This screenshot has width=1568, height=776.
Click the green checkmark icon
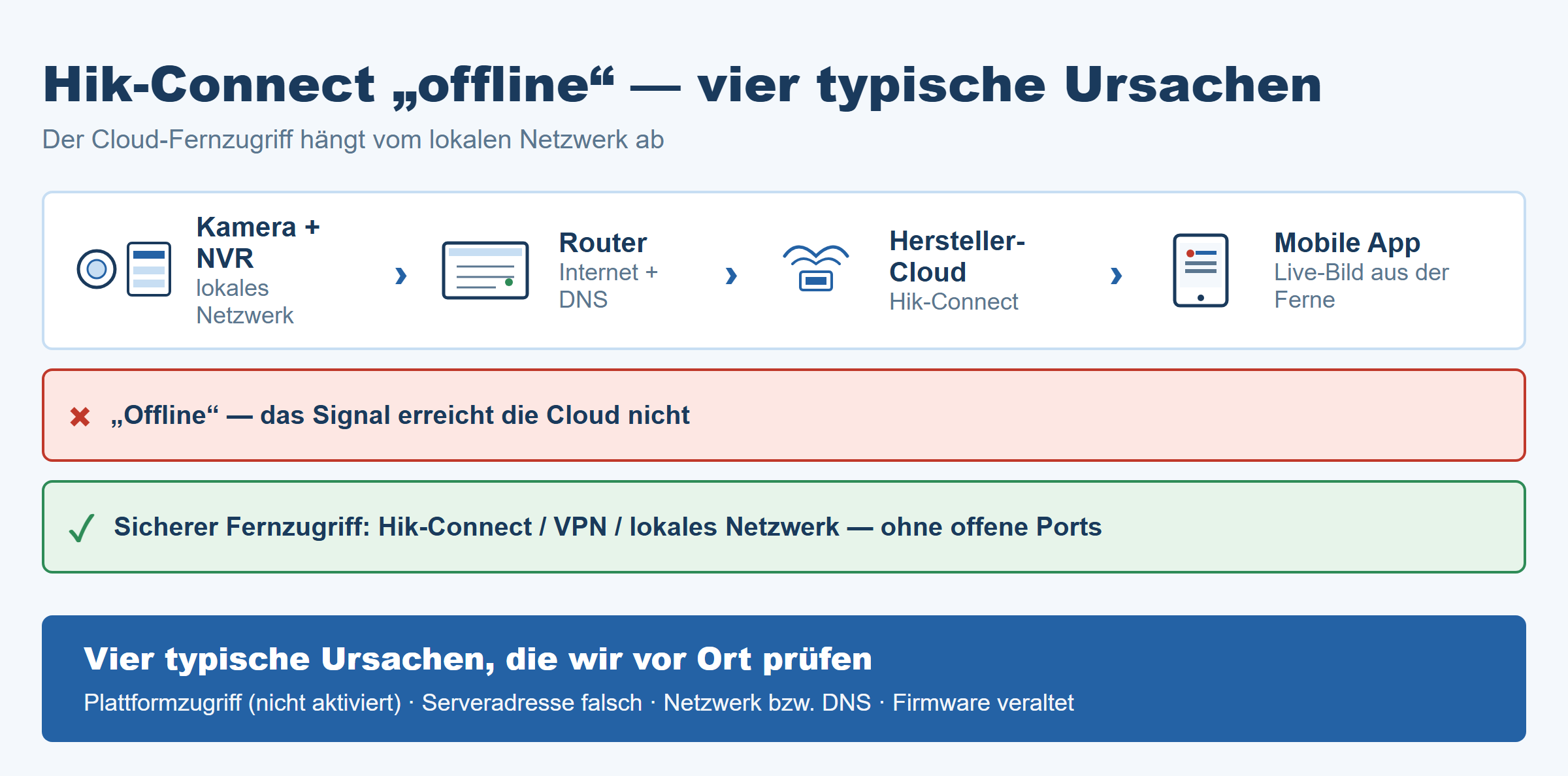click(82, 528)
